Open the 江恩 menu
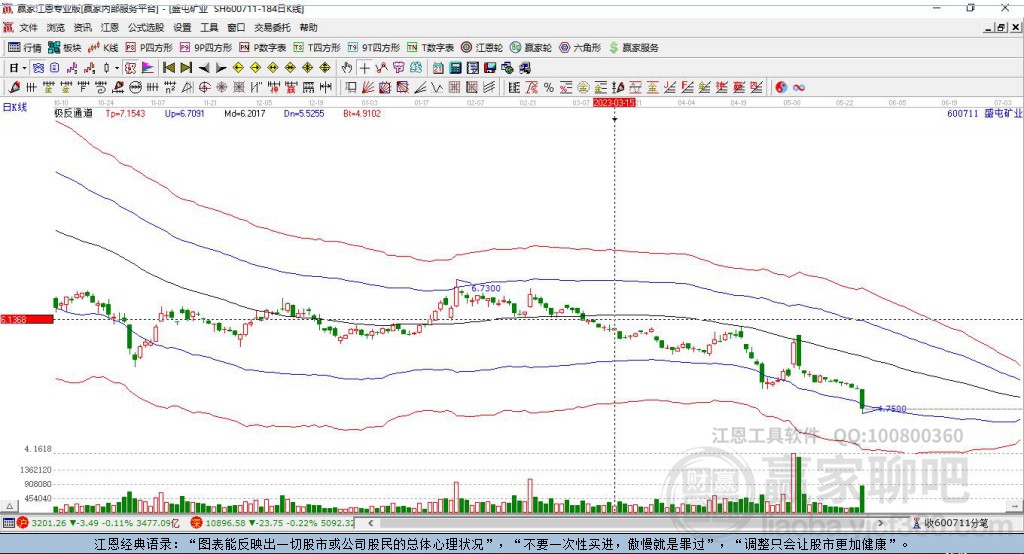The width and height of the screenshot is (1024, 554). [x=110, y=27]
